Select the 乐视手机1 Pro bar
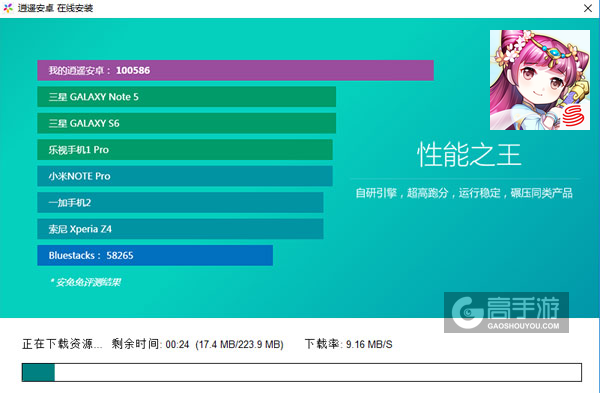 point(185,149)
